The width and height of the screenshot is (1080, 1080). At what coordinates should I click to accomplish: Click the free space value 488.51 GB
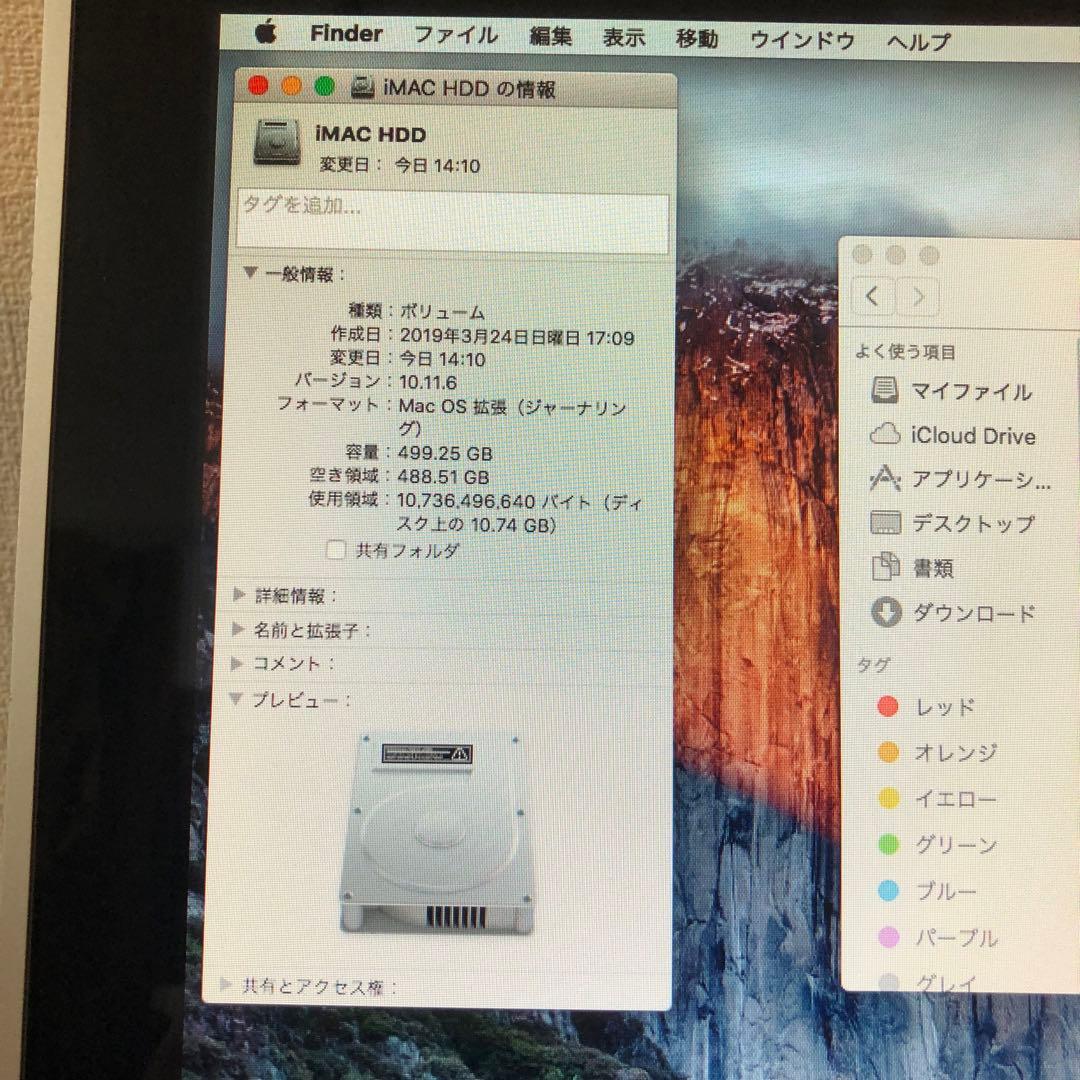pos(443,477)
